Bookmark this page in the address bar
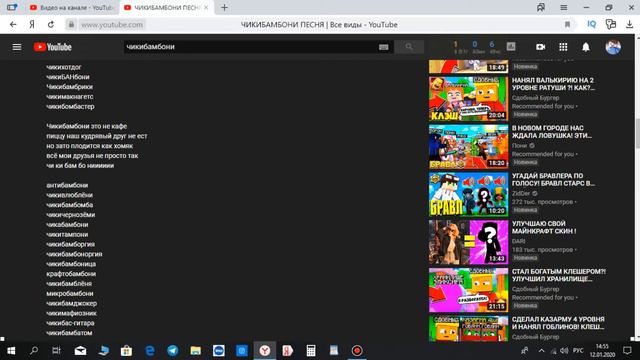 (x=567, y=24)
